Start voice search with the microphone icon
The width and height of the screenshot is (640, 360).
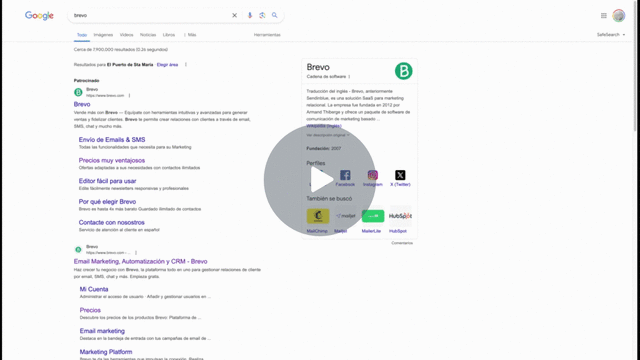[x=250, y=16]
